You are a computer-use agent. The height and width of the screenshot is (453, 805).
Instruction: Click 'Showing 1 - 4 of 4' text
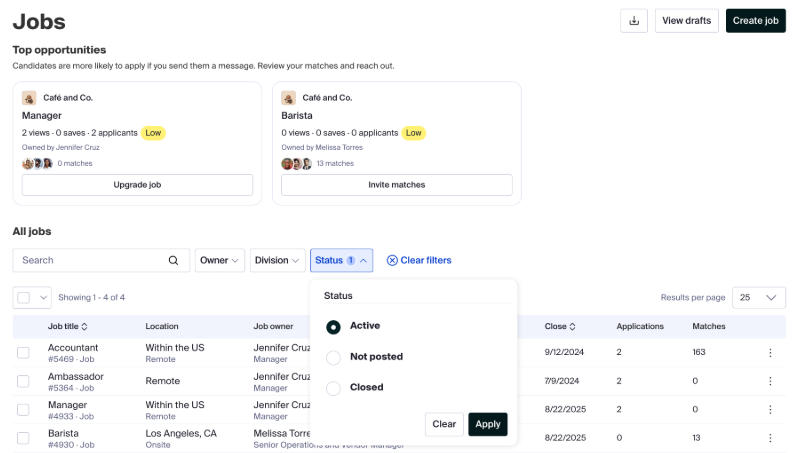[x=91, y=297]
